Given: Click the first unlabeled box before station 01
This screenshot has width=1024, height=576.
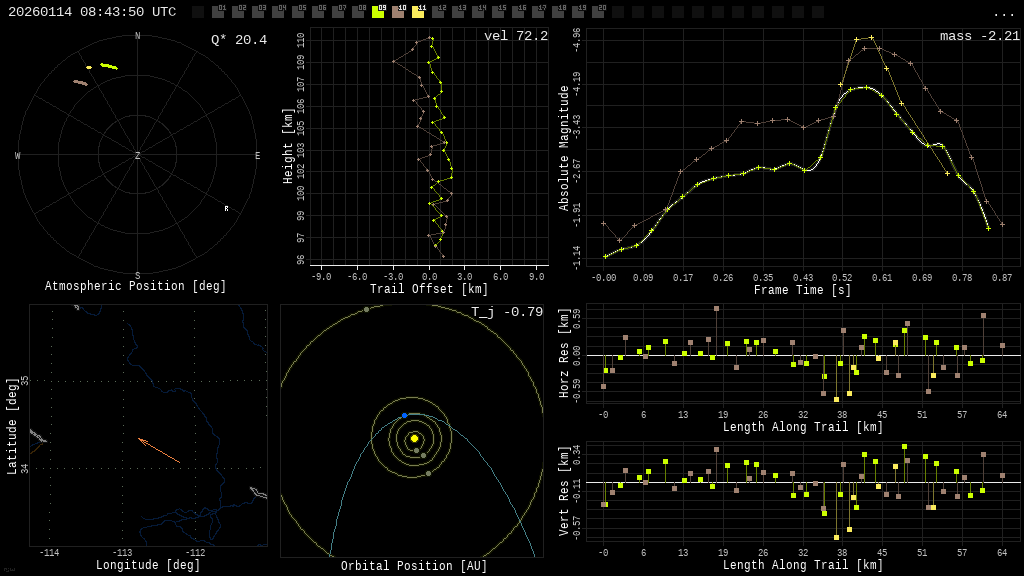Looking at the screenshot, I should tap(198, 12).
